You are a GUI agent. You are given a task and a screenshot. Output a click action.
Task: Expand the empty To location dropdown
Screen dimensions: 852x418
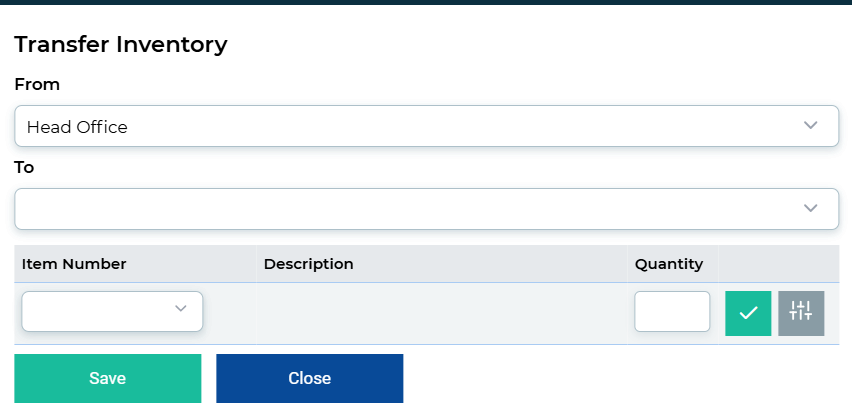click(x=427, y=209)
